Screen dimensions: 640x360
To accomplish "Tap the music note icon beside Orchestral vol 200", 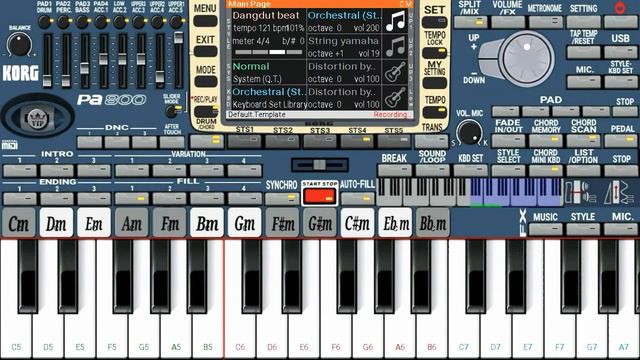I will (x=396, y=20).
